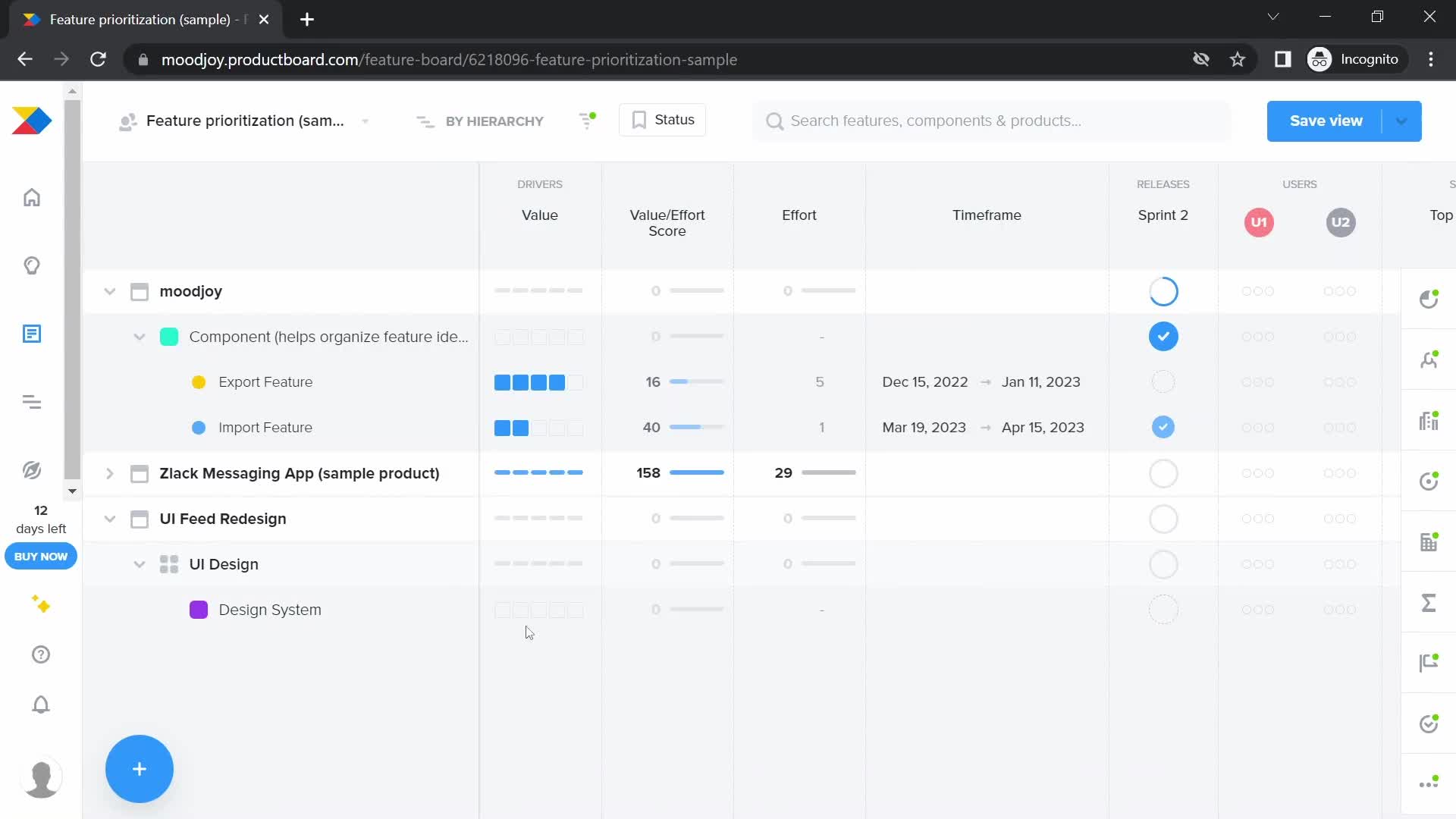The height and width of the screenshot is (819, 1456).
Task: Click the Save view button
Action: pos(1326,120)
